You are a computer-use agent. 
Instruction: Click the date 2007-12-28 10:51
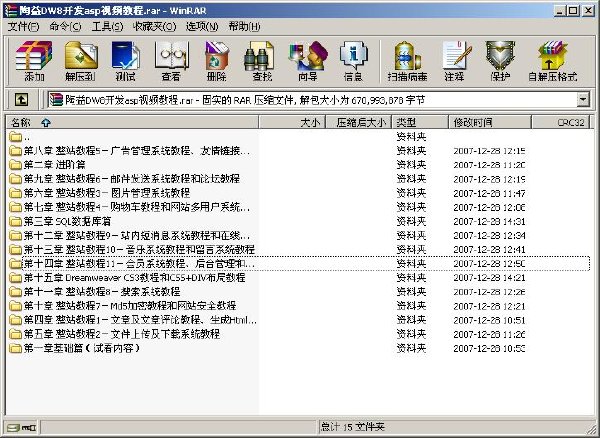click(x=489, y=320)
